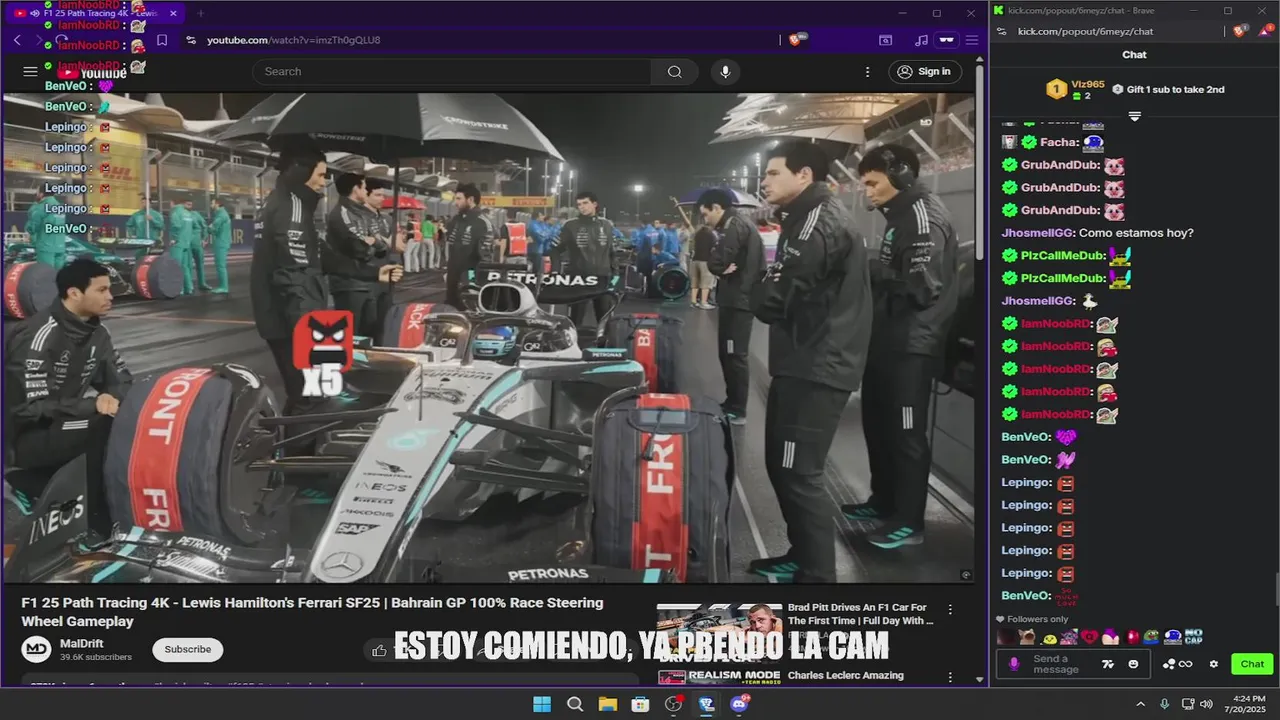Screen dimensions: 1280x720
Task: Click the video player corner overlay icon
Action: tap(965, 574)
